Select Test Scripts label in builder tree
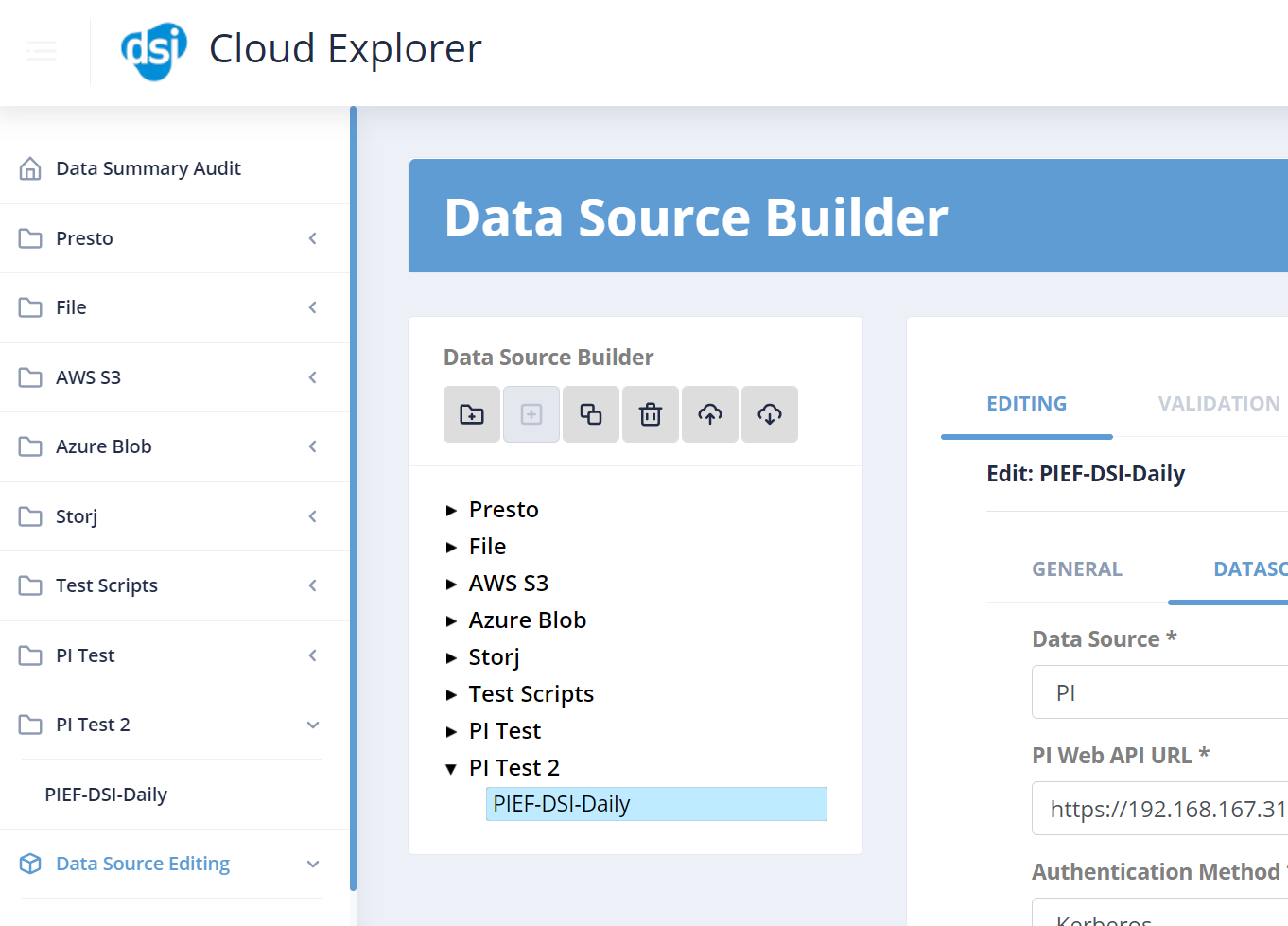 click(x=531, y=694)
